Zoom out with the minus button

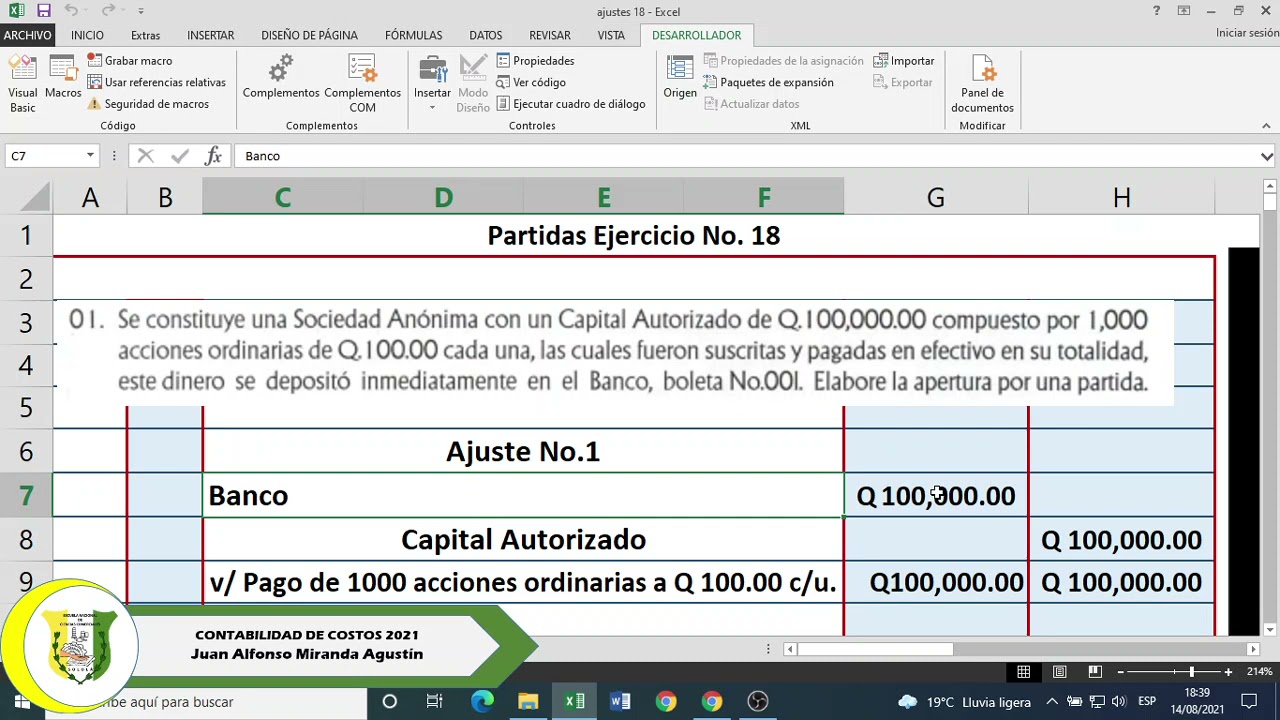coord(1121,672)
